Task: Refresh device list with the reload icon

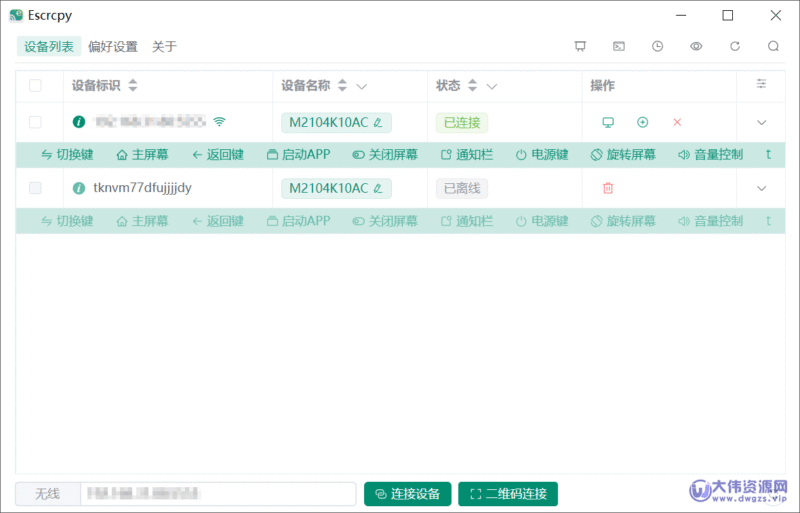Action: [x=735, y=46]
